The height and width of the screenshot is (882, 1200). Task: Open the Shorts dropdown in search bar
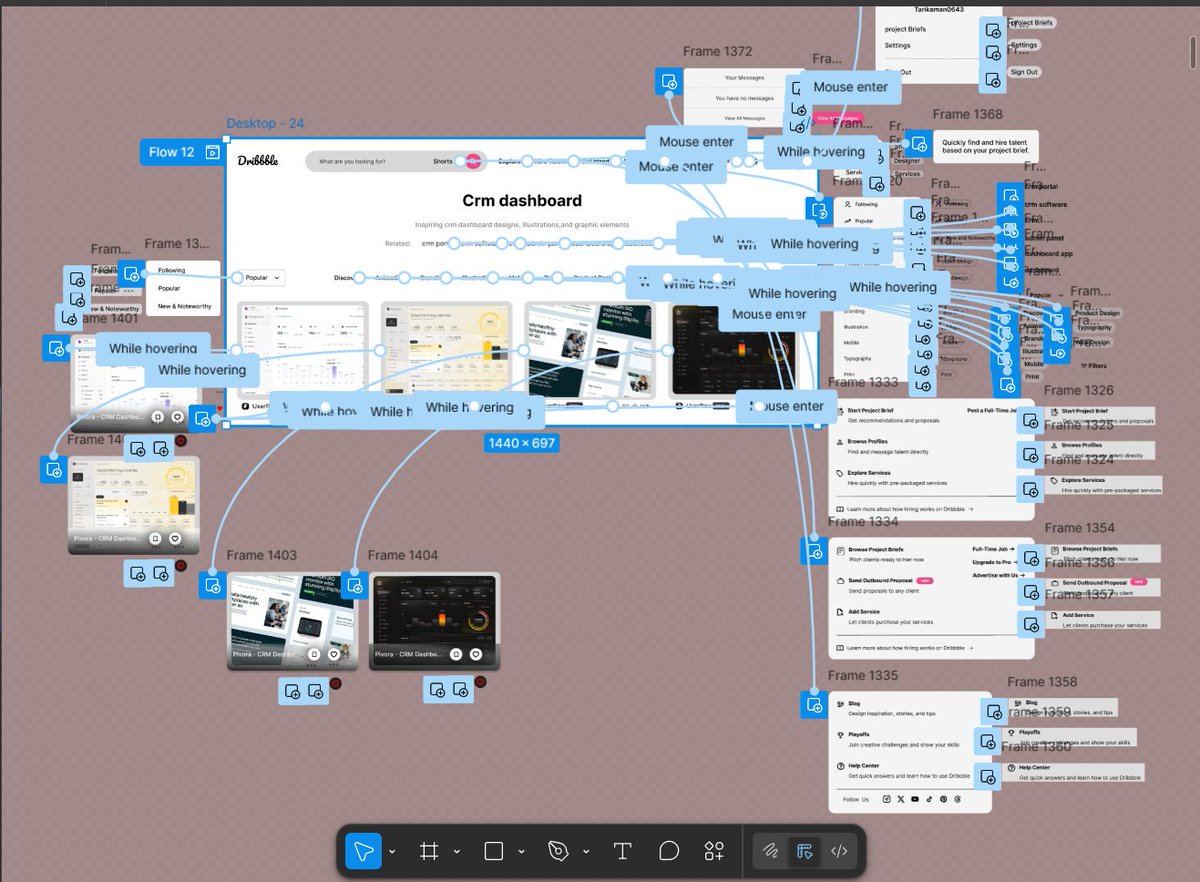point(443,161)
